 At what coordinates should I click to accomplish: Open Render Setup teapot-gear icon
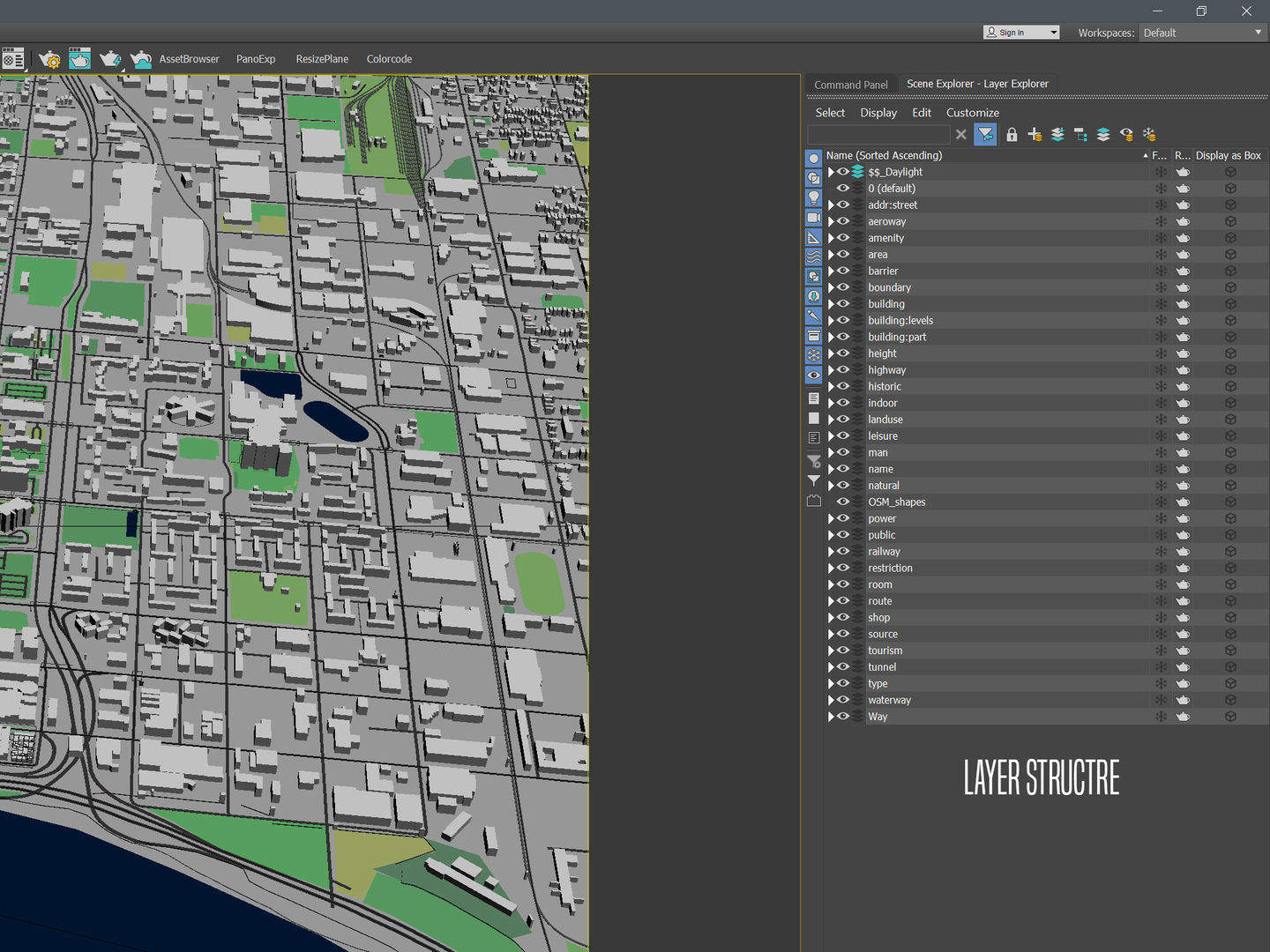[49, 59]
